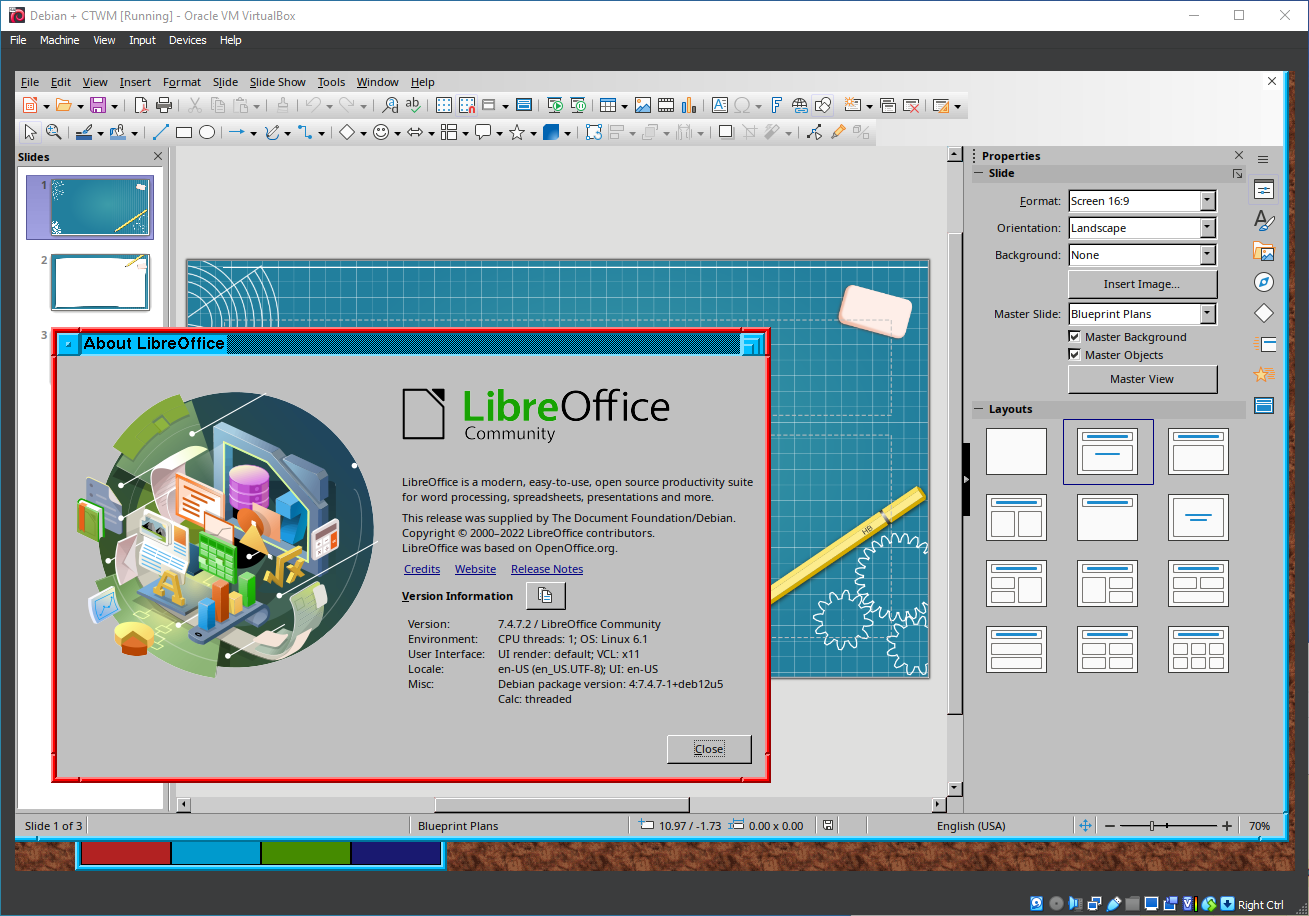Start presentation from first slide

tap(555, 105)
